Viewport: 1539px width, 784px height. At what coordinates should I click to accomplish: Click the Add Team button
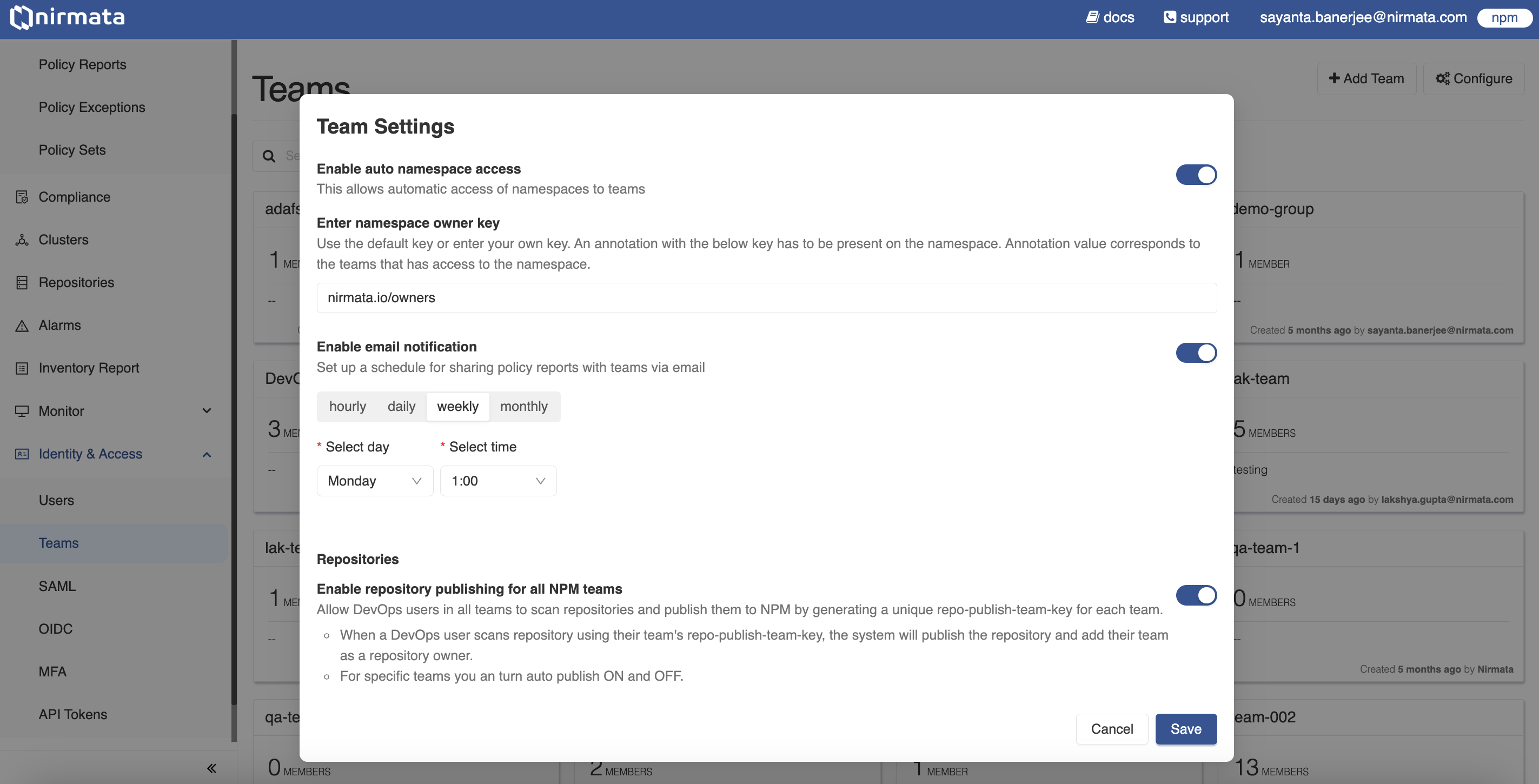point(1366,78)
